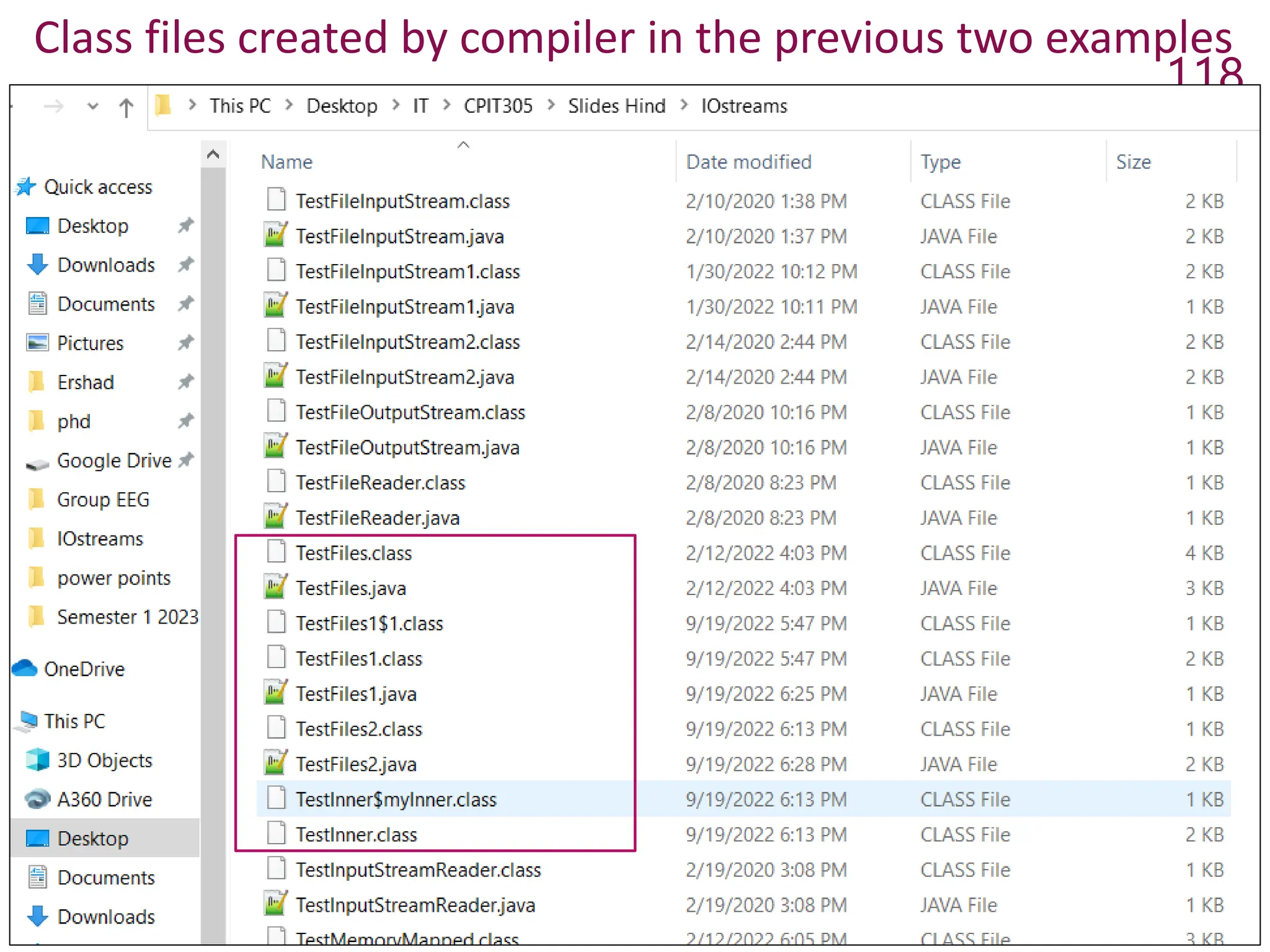The image size is (1270, 952).
Task: Select TestFiles.java file icon
Action: (276, 587)
